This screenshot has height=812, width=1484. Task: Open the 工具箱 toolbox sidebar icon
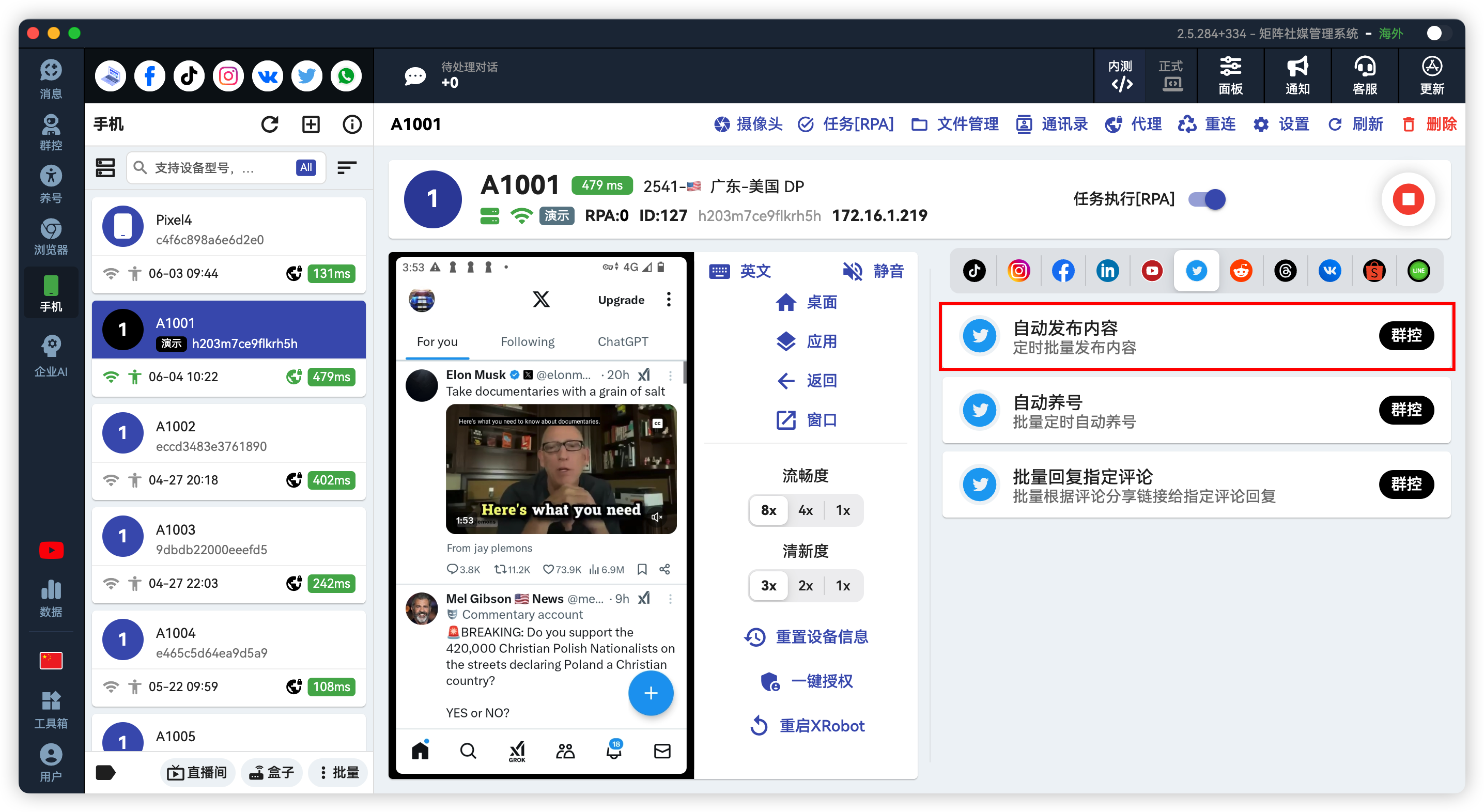(51, 710)
